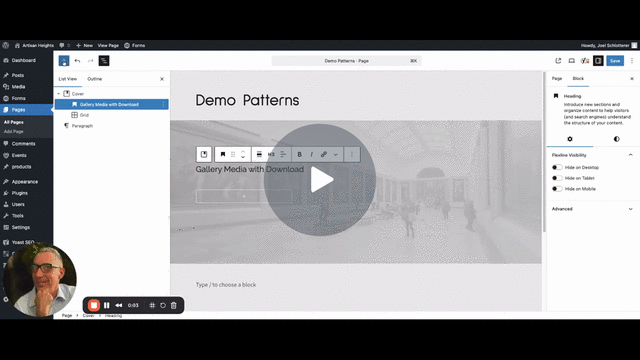Open the Yoast SEO icon in editor header

(x=585, y=61)
